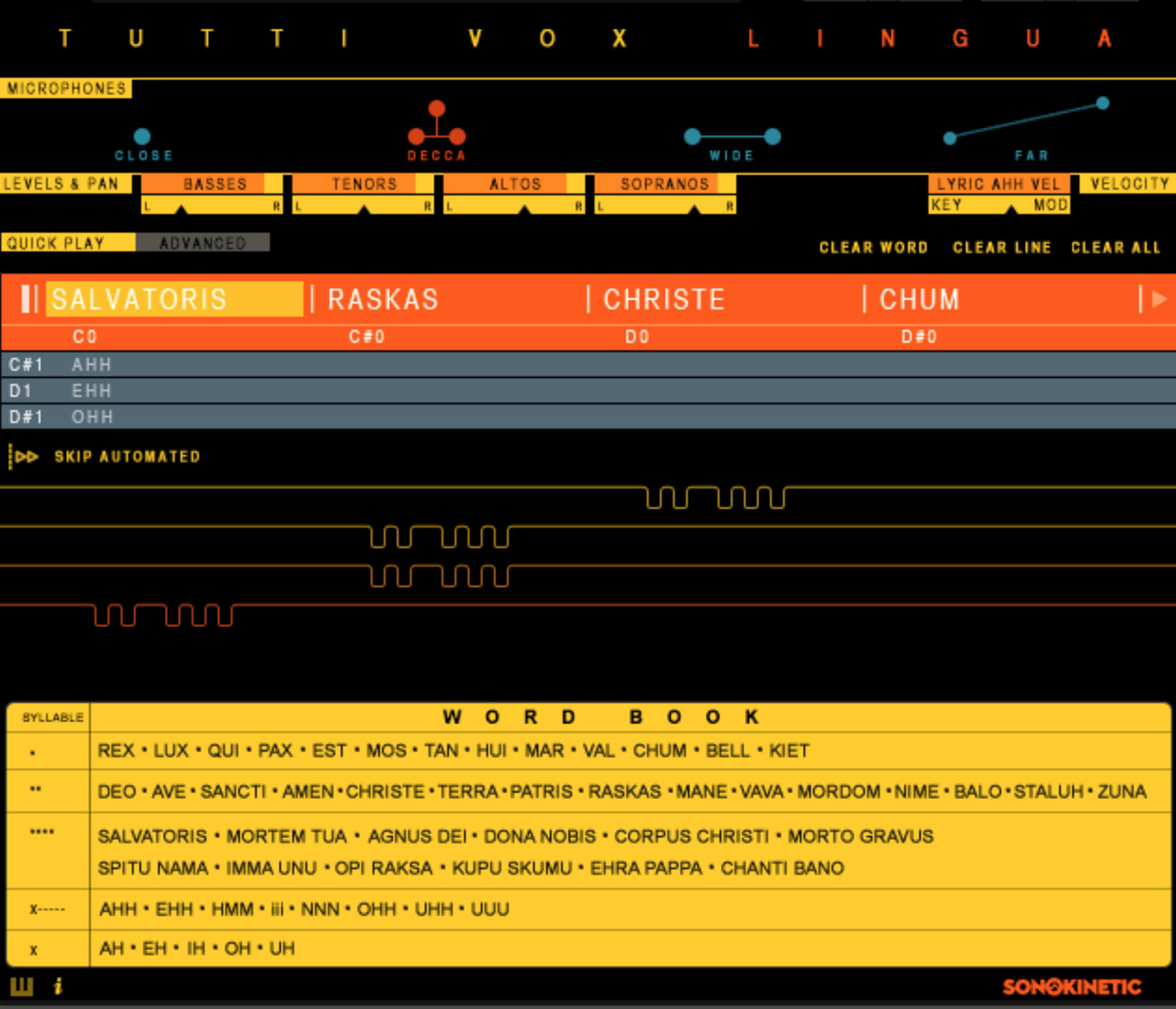Click the top envelope pulse pattern
This screenshot has width=1176, height=1009.
(x=716, y=498)
